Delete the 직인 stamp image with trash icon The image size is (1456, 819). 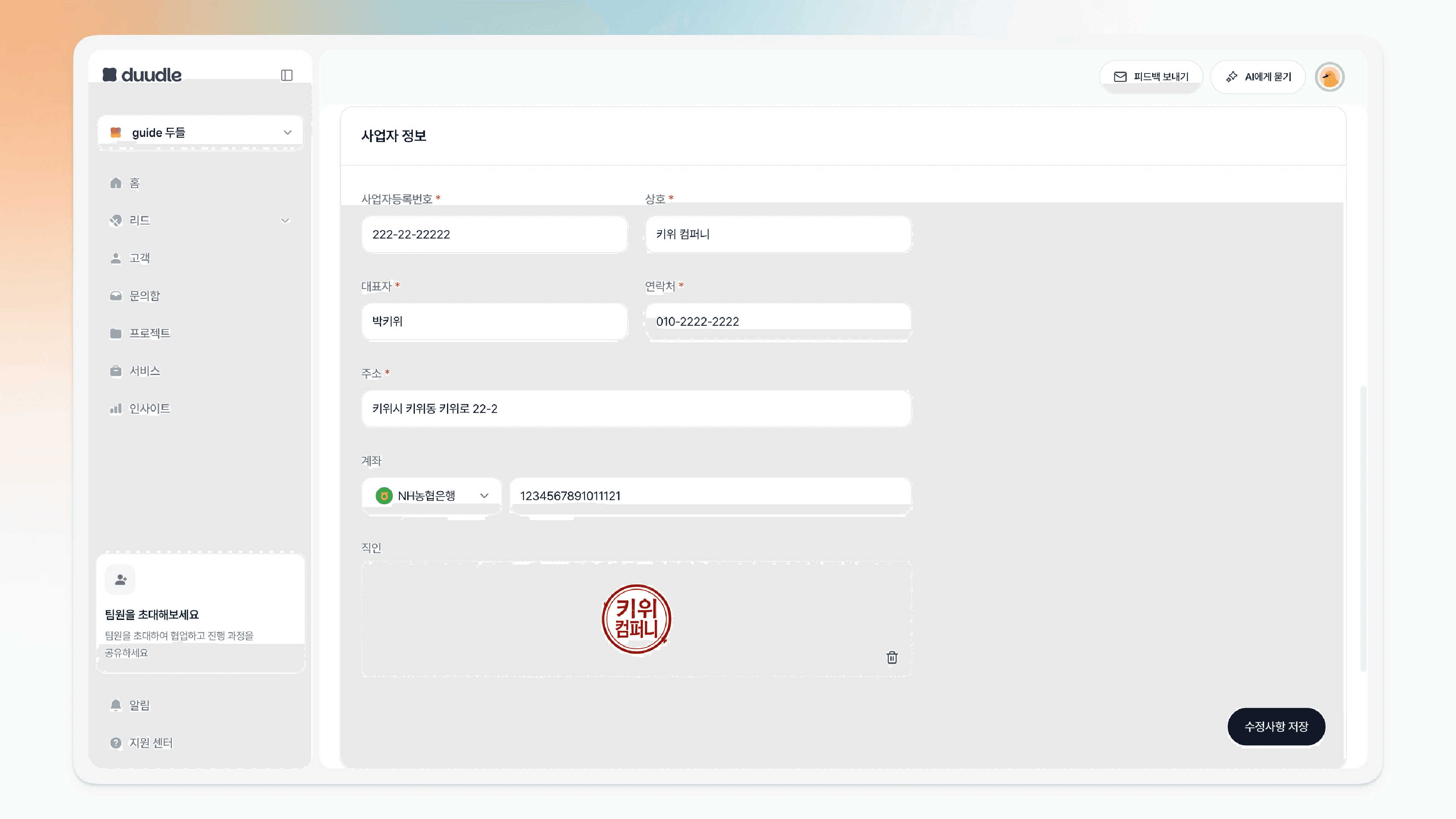coord(892,657)
